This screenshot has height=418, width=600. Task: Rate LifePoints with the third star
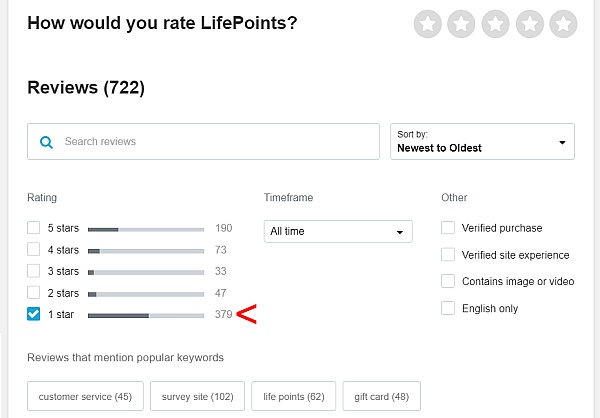pyautogui.click(x=496, y=24)
